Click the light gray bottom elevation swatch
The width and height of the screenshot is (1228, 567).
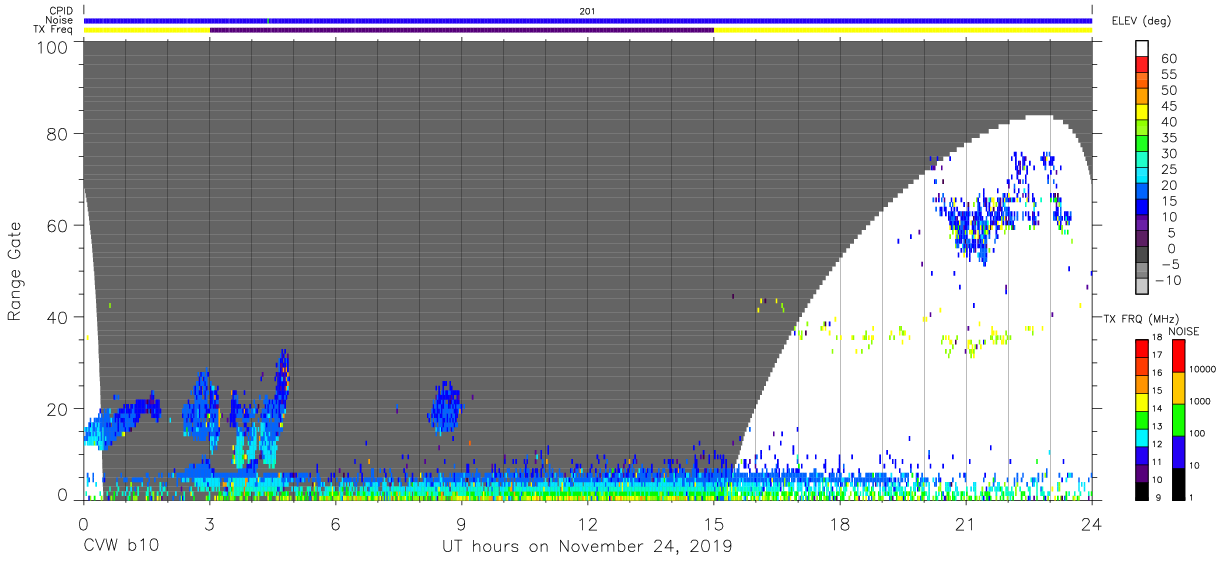[x=1142, y=288]
